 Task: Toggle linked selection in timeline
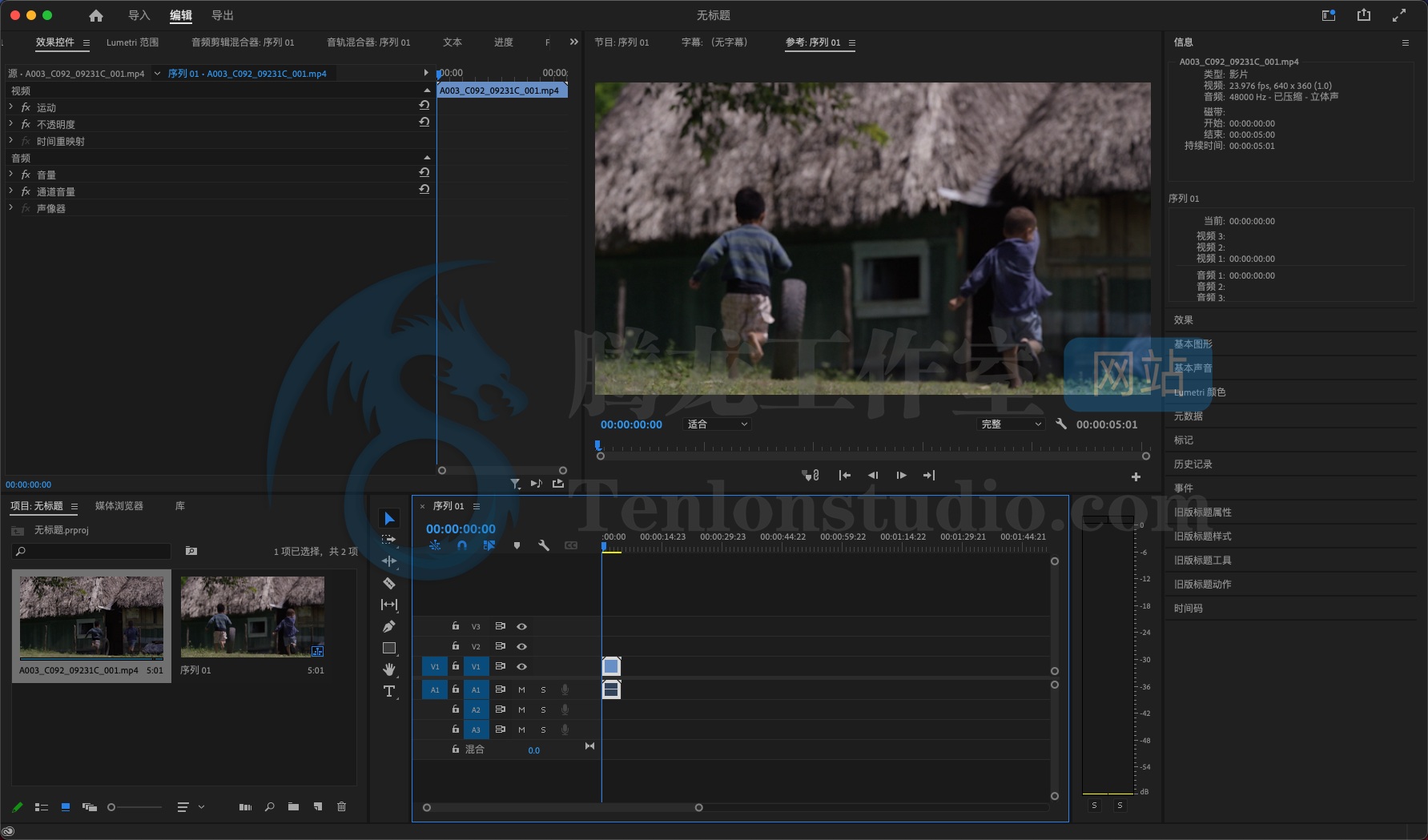(x=489, y=545)
